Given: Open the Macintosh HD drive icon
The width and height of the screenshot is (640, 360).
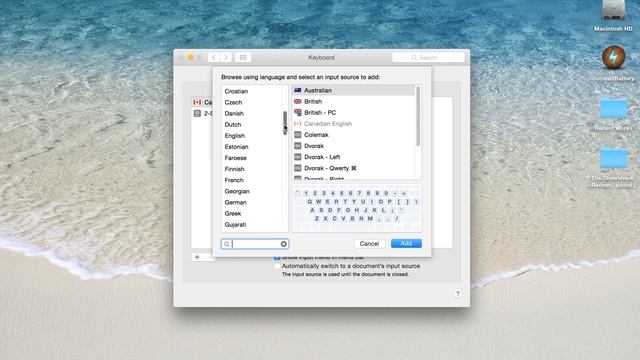Looking at the screenshot, I should coord(613,10).
